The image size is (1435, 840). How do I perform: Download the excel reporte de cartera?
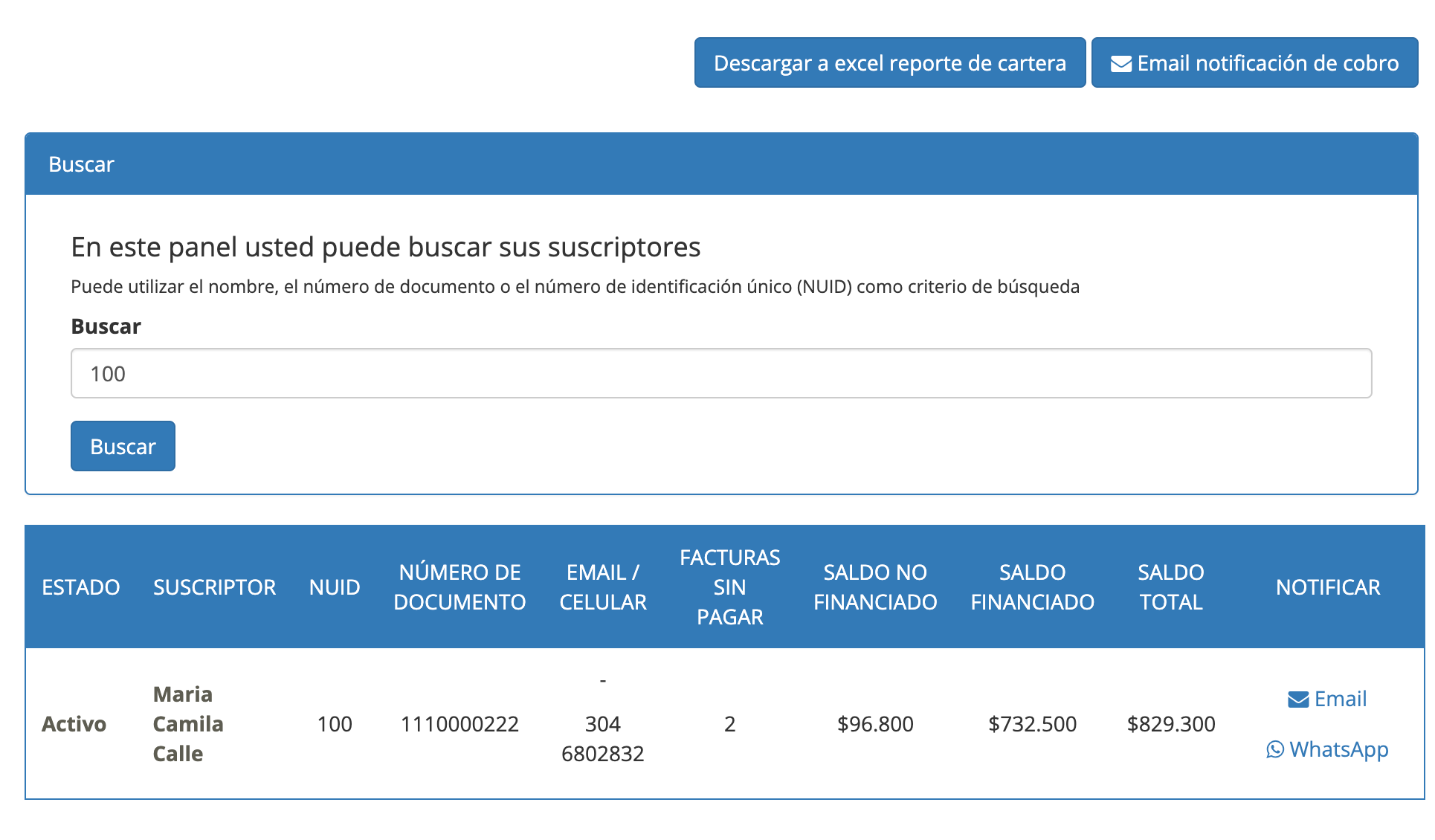click(889, 63)
